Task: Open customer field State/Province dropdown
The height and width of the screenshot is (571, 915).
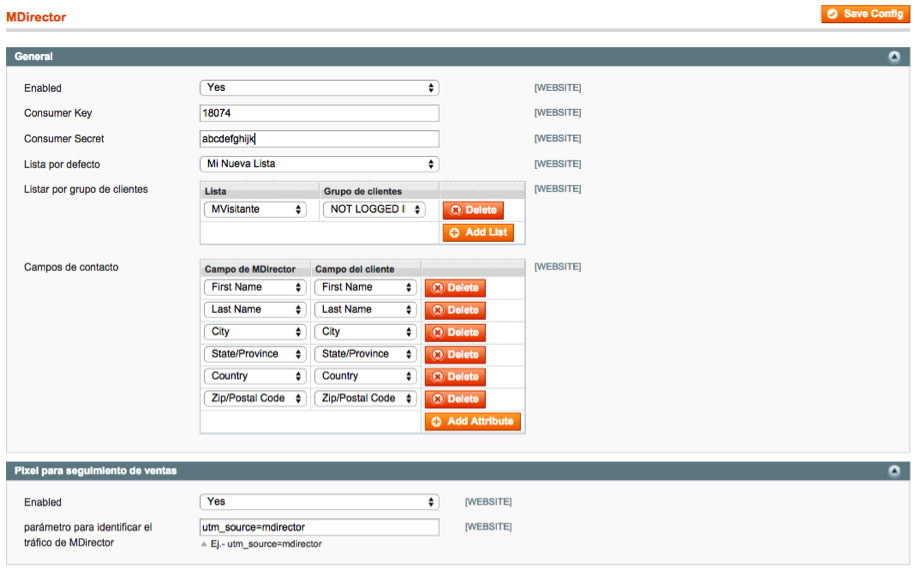Action: (365, 353)
